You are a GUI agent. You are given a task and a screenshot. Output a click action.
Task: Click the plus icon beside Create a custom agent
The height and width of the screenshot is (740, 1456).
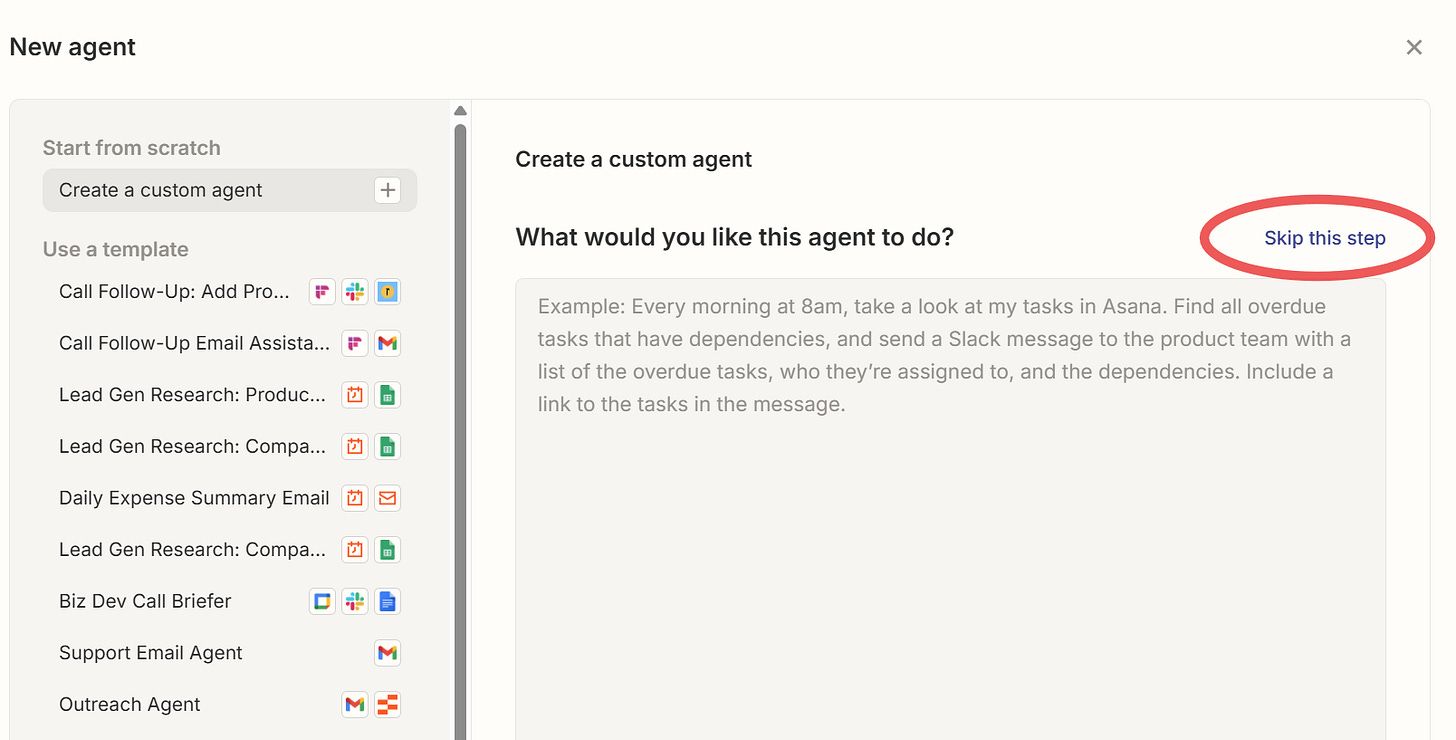(388, 190)
